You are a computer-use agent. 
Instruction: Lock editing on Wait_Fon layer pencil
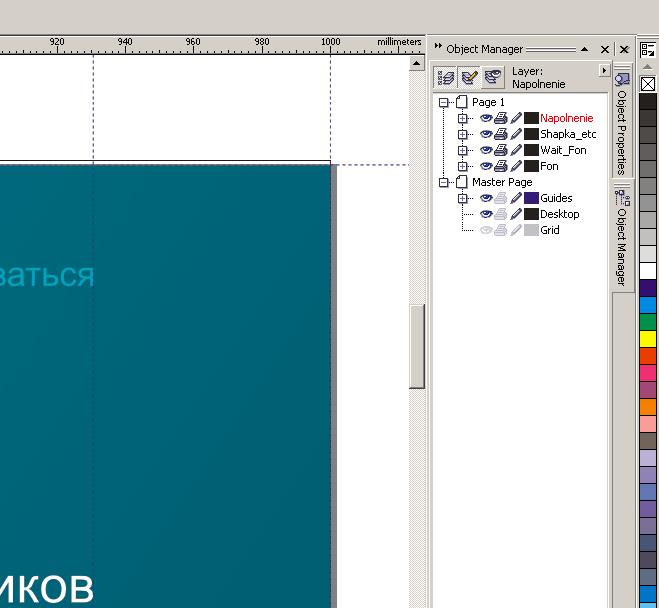[516, 150]
